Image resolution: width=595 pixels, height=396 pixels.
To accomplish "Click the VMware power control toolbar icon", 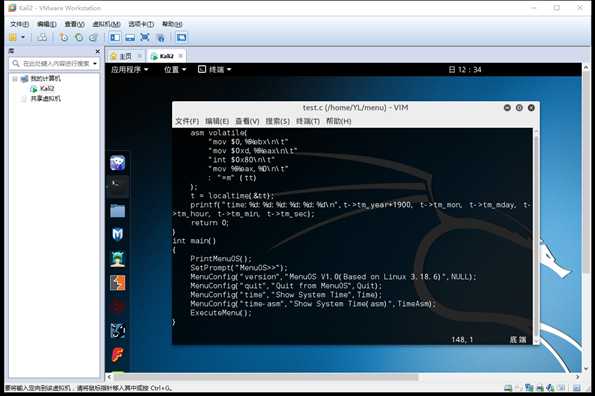I will (x=13, y=37).
